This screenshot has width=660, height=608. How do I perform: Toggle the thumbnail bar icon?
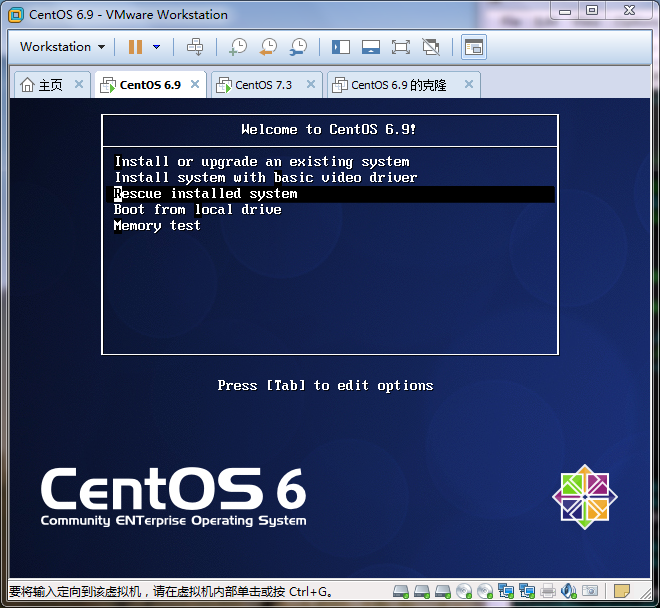point(371,47)
